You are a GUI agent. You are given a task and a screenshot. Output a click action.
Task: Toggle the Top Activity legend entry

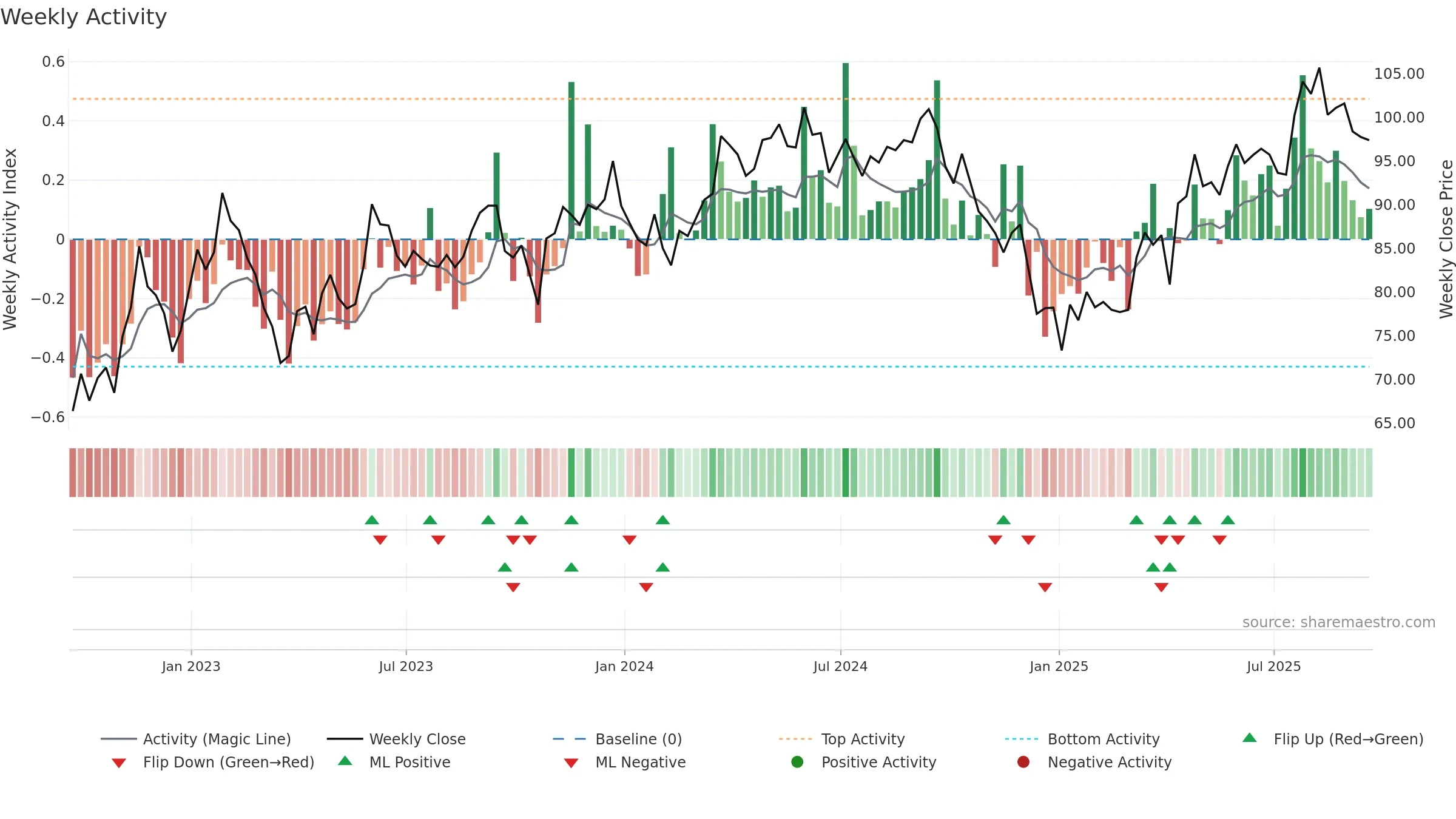point(842,739)
